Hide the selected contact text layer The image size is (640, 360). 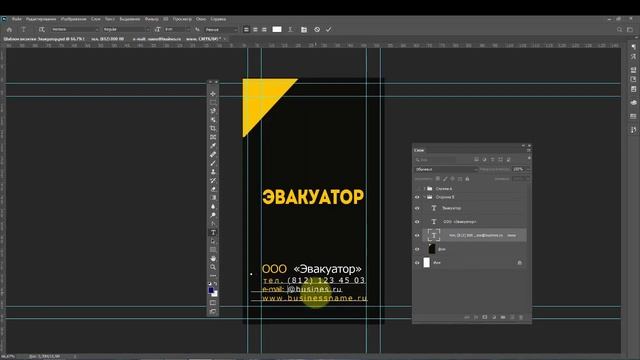coord(417,236)
